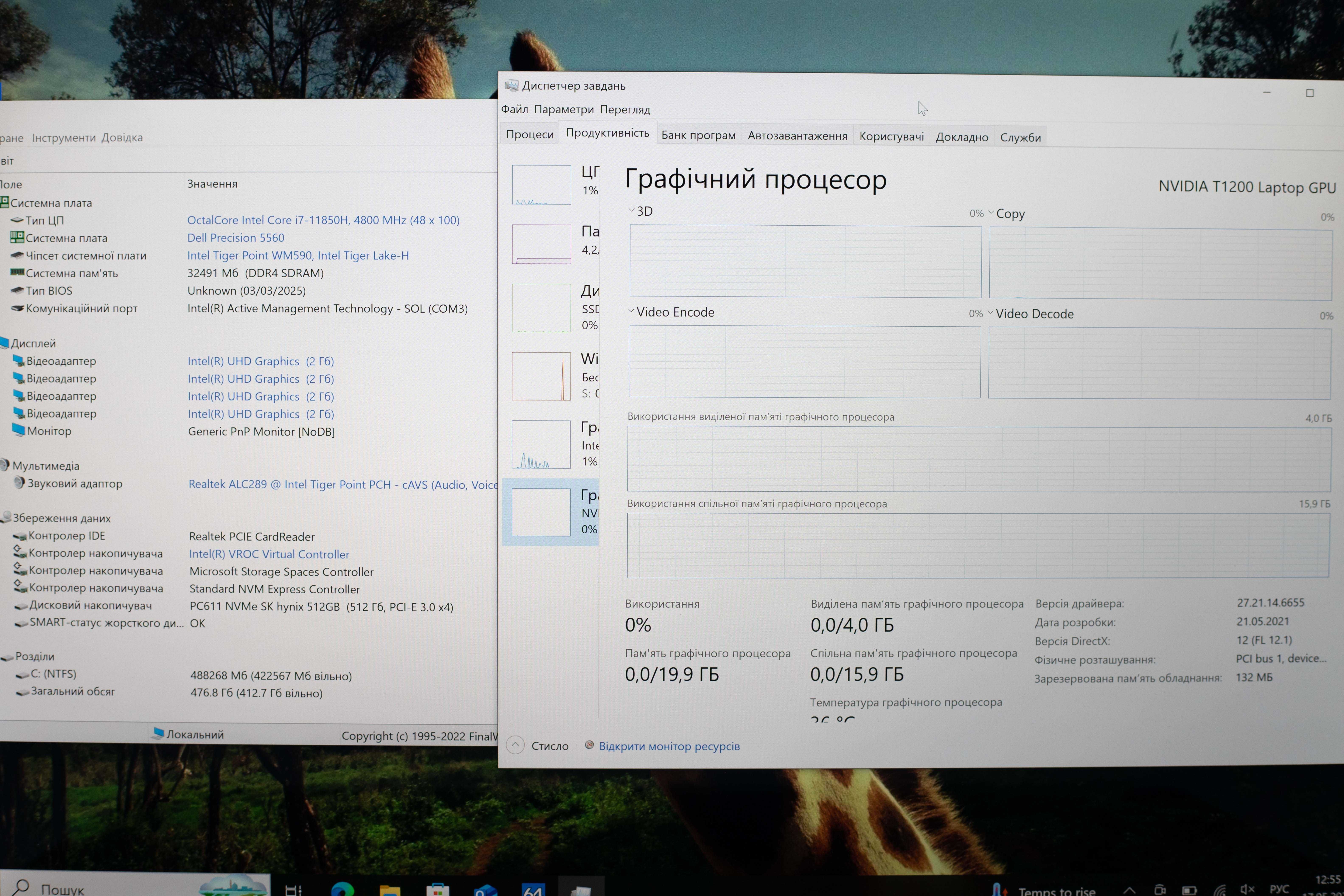The image size is (1344, 896).
Task: Click the Контролер IDE icon
Action: click(x=20, y=536)
